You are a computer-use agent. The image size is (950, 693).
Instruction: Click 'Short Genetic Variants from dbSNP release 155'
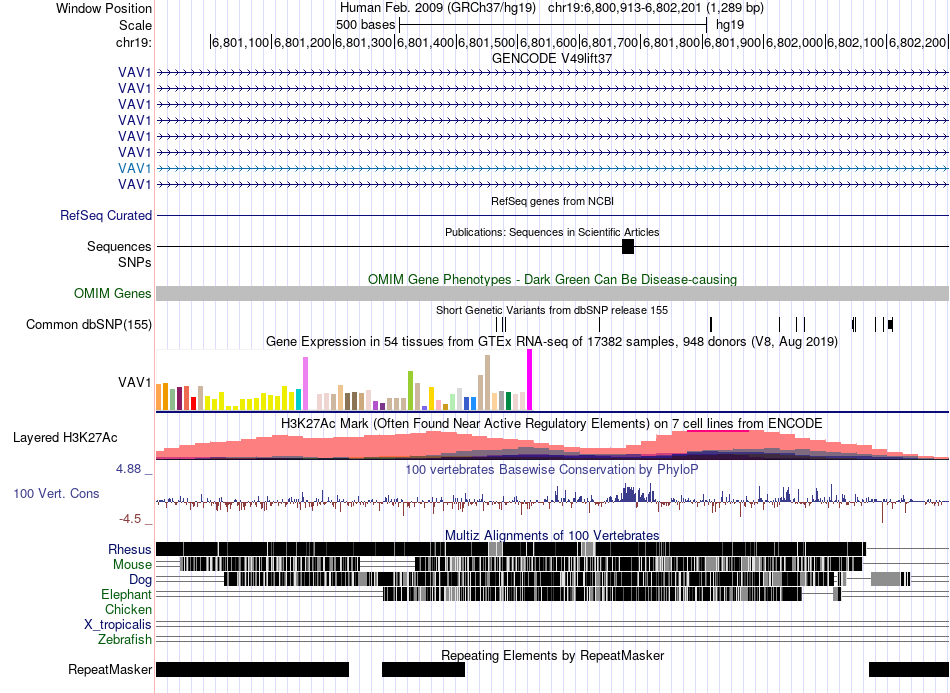pos(552,310)
